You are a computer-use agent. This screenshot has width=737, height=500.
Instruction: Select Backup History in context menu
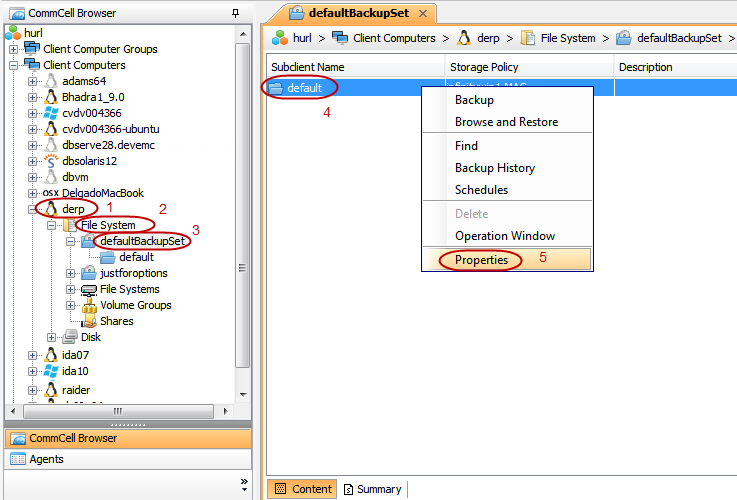tap(494, 168)
